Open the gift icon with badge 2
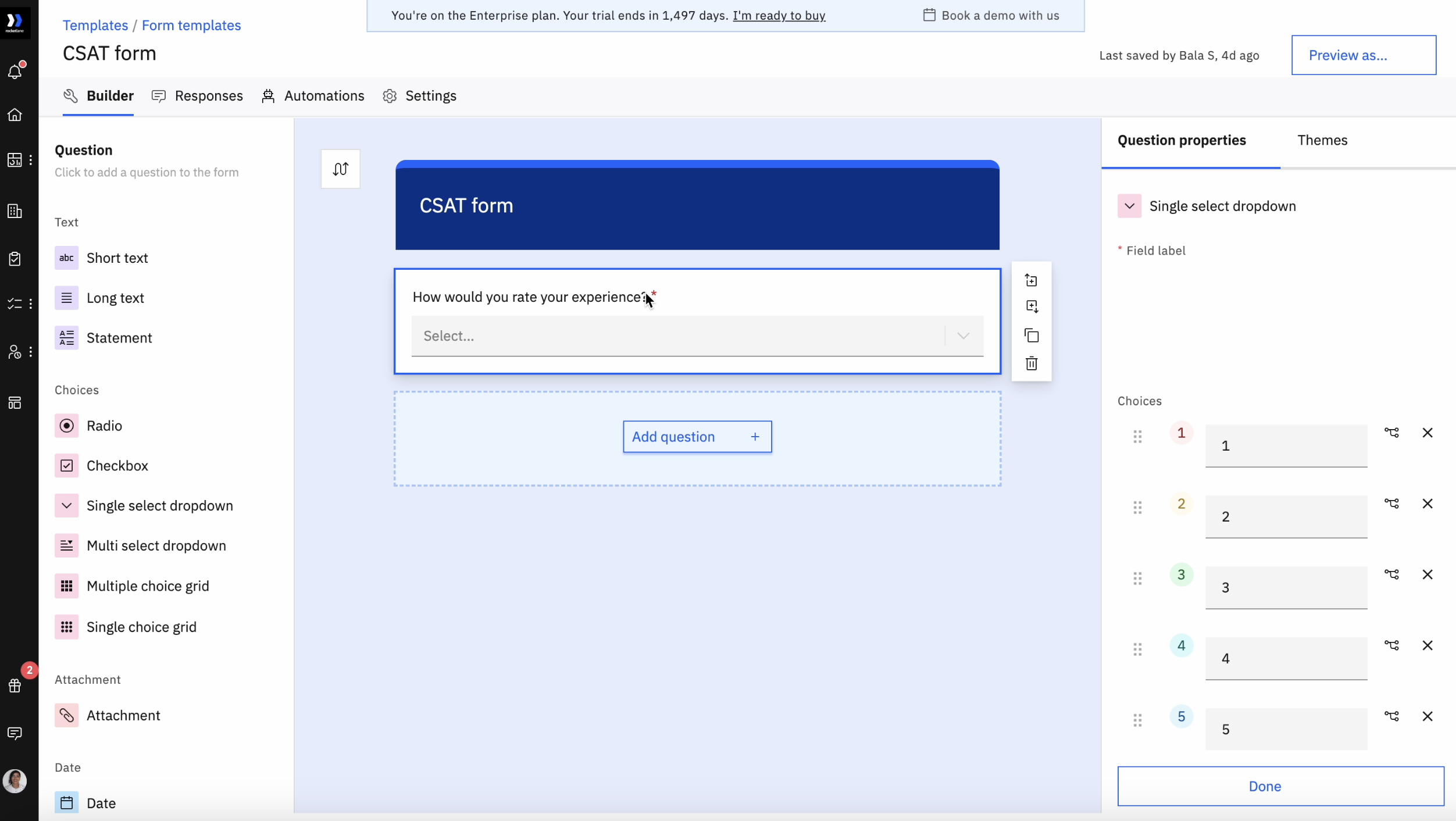This screenshot has height=821, width=1456. click(15, 685)
